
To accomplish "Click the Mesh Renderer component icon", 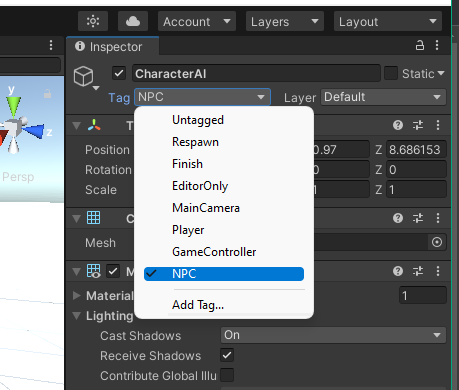I will point(93,271).
